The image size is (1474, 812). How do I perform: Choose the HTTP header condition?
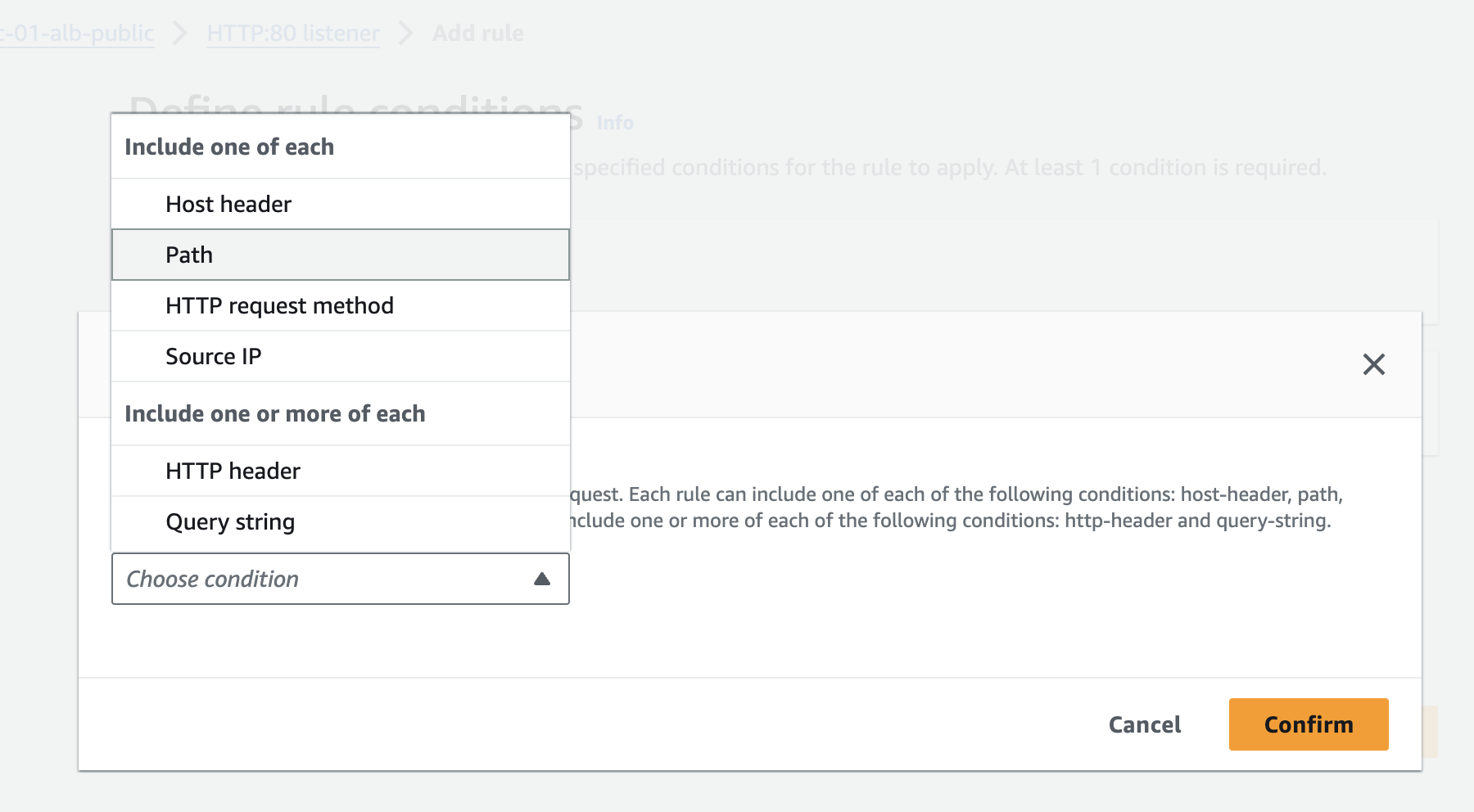[x=233, y=471]
